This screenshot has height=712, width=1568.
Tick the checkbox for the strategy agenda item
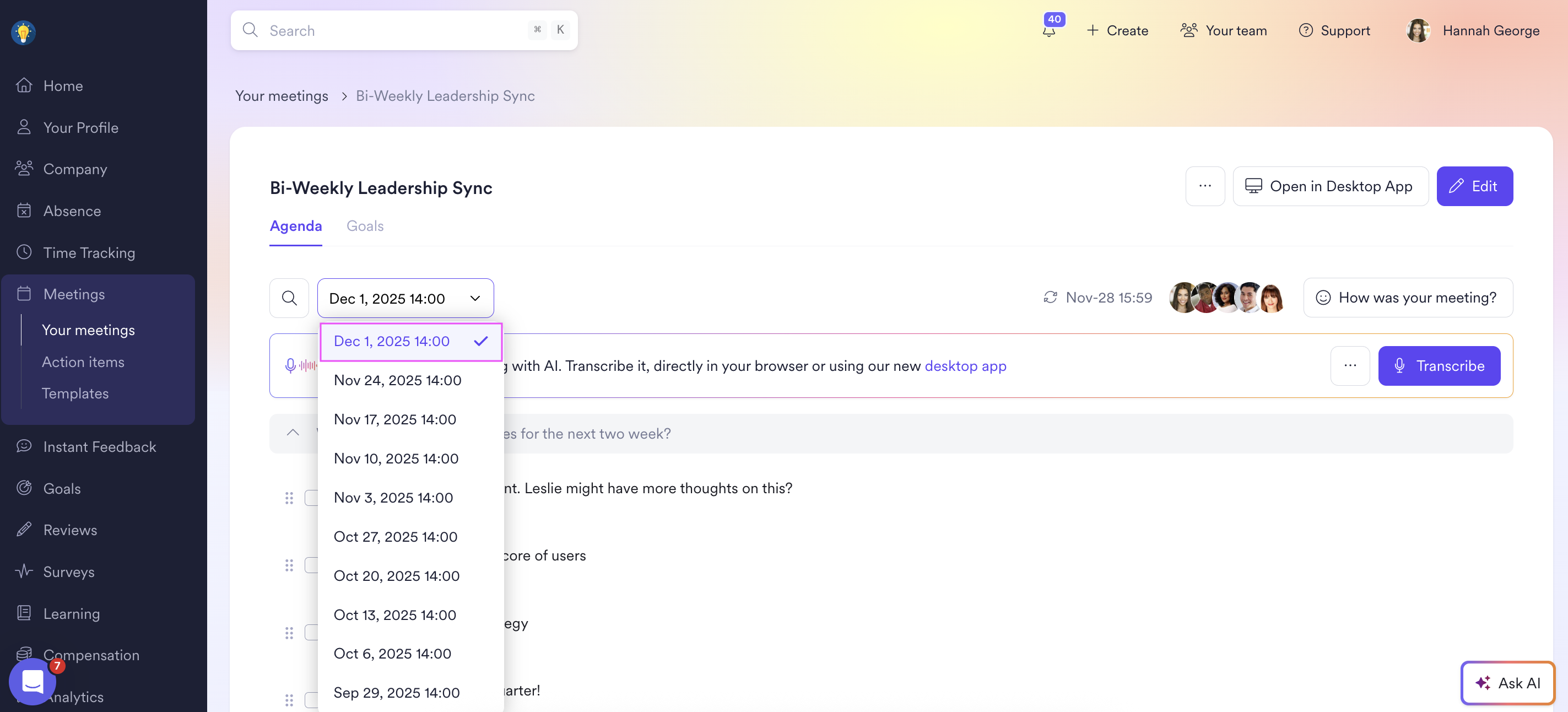coord(310,632)
